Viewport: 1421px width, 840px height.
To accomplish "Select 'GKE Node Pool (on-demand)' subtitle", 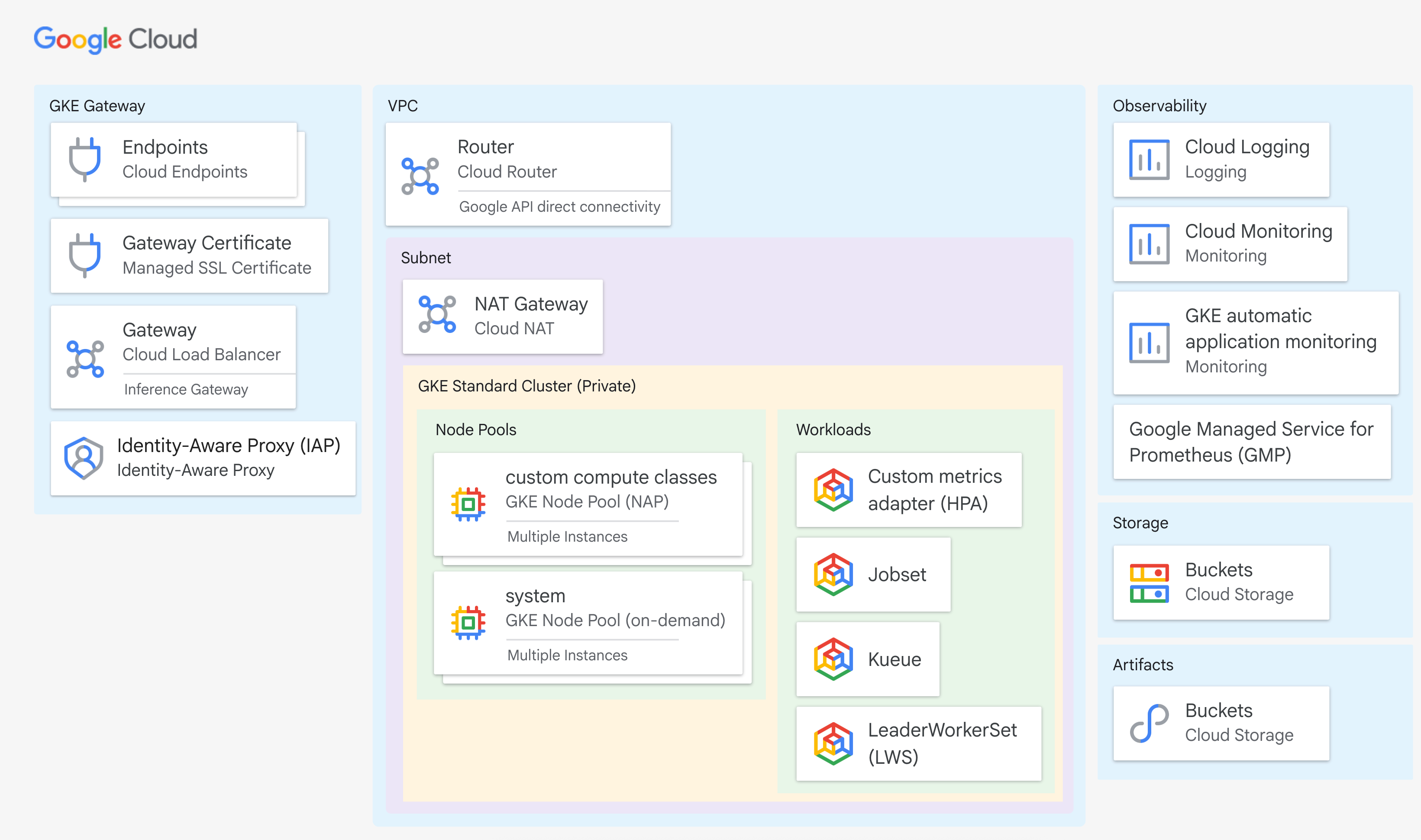I will click(x=615, y=620).
